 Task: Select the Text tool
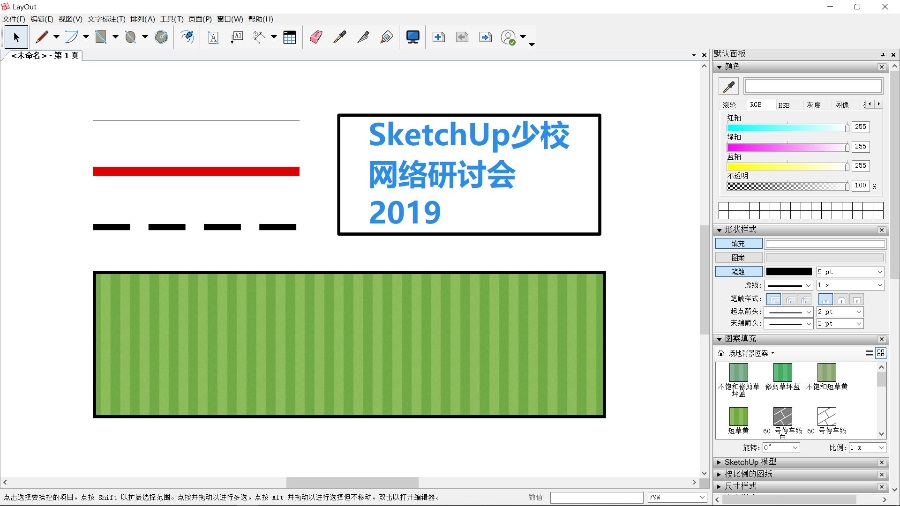[x=213, y=37]
